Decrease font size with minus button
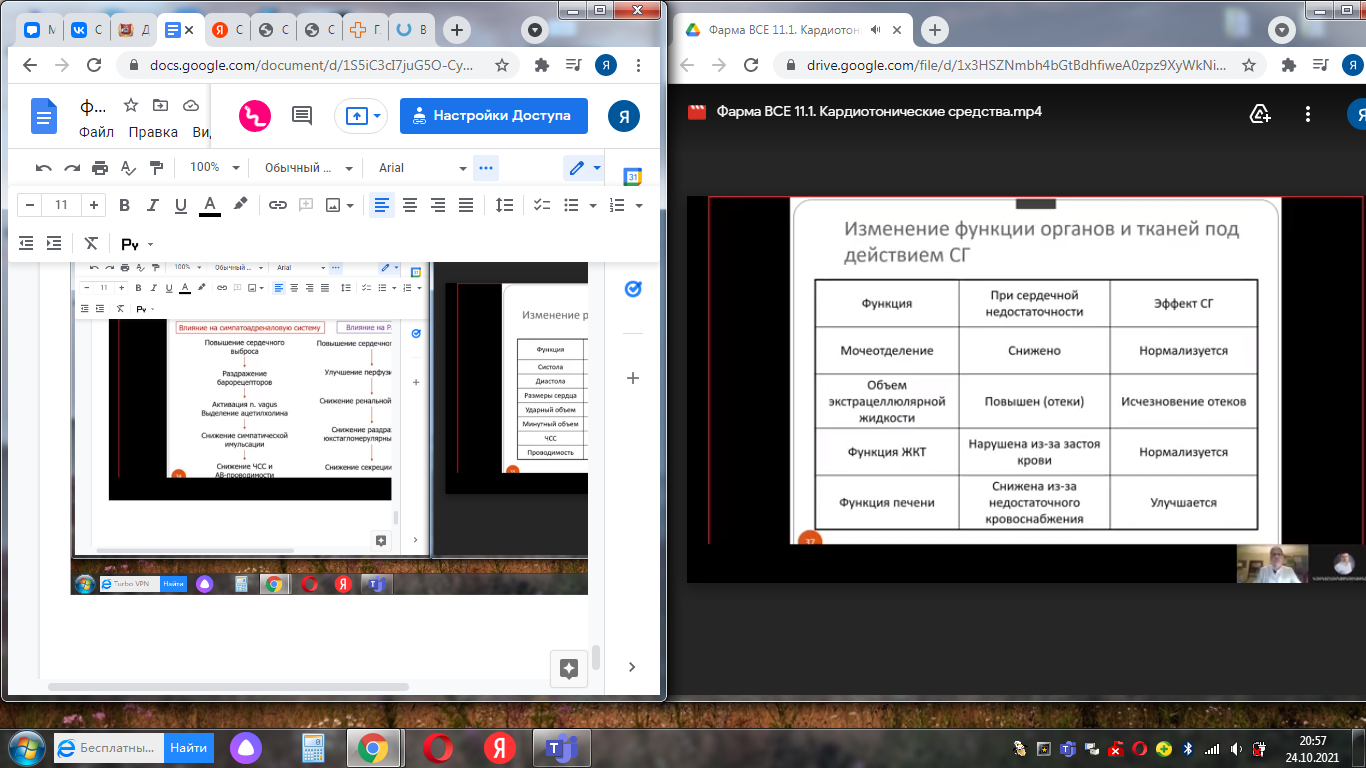The image size is (1366, 768). point(30,205)
